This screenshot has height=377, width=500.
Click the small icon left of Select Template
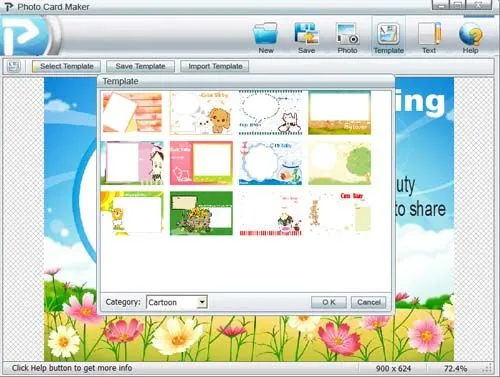(14, 66)
